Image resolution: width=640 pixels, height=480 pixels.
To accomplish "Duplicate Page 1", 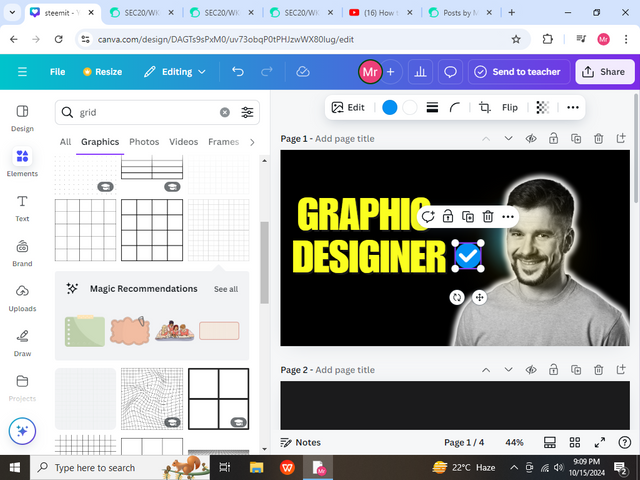I will point(576,139).
